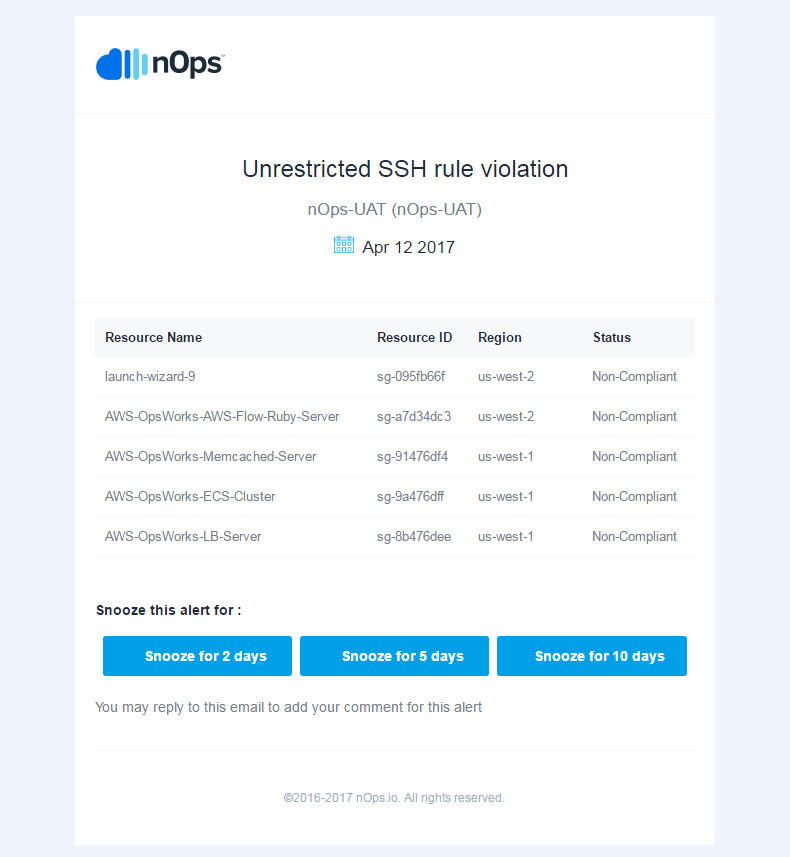Screen dimensions: 790x857
Task: Select AWS-OpsWorks-LB-Server resource name
Action: [183, 537]
